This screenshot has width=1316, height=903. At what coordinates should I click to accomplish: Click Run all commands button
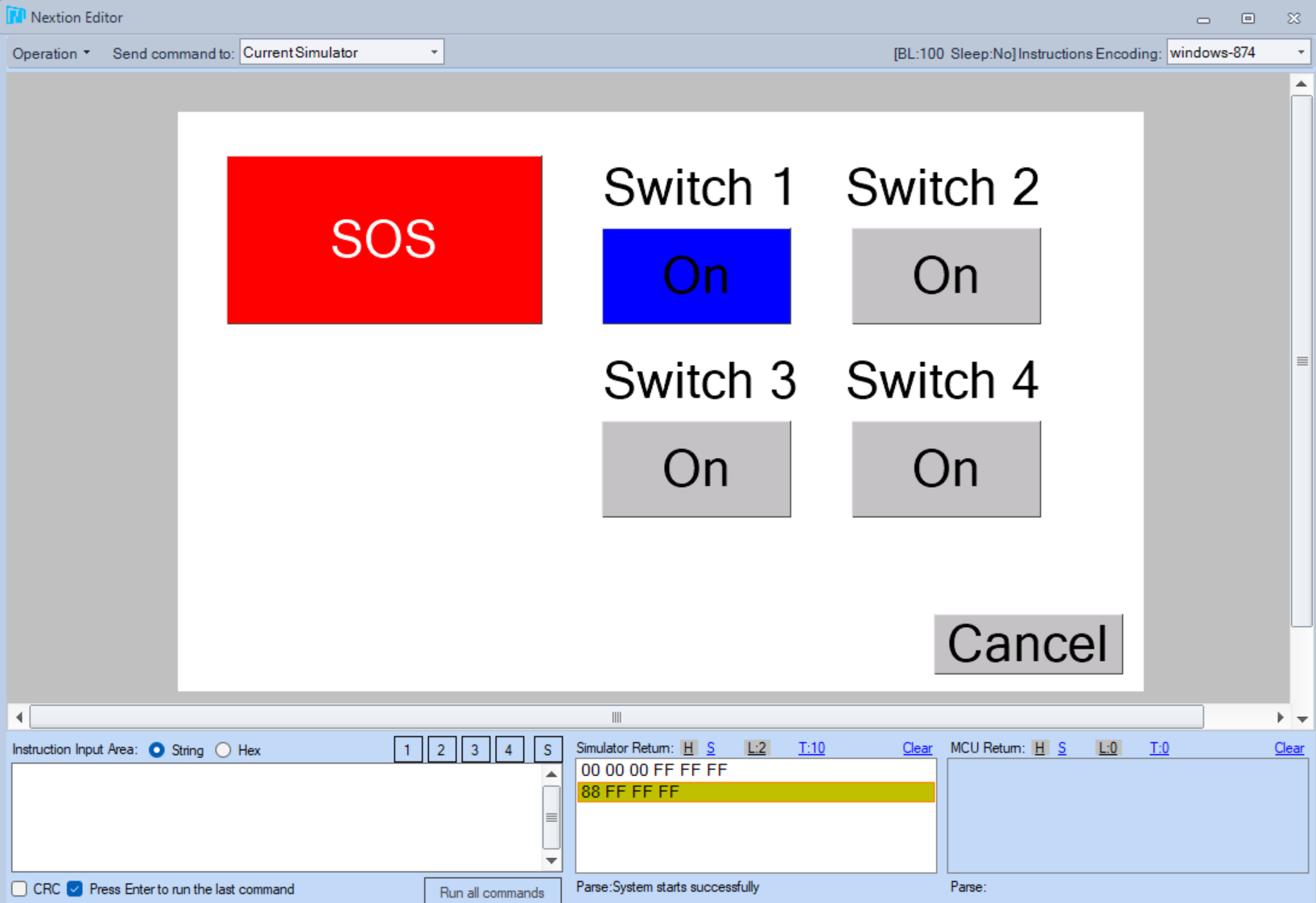click(x=492, y=892)
